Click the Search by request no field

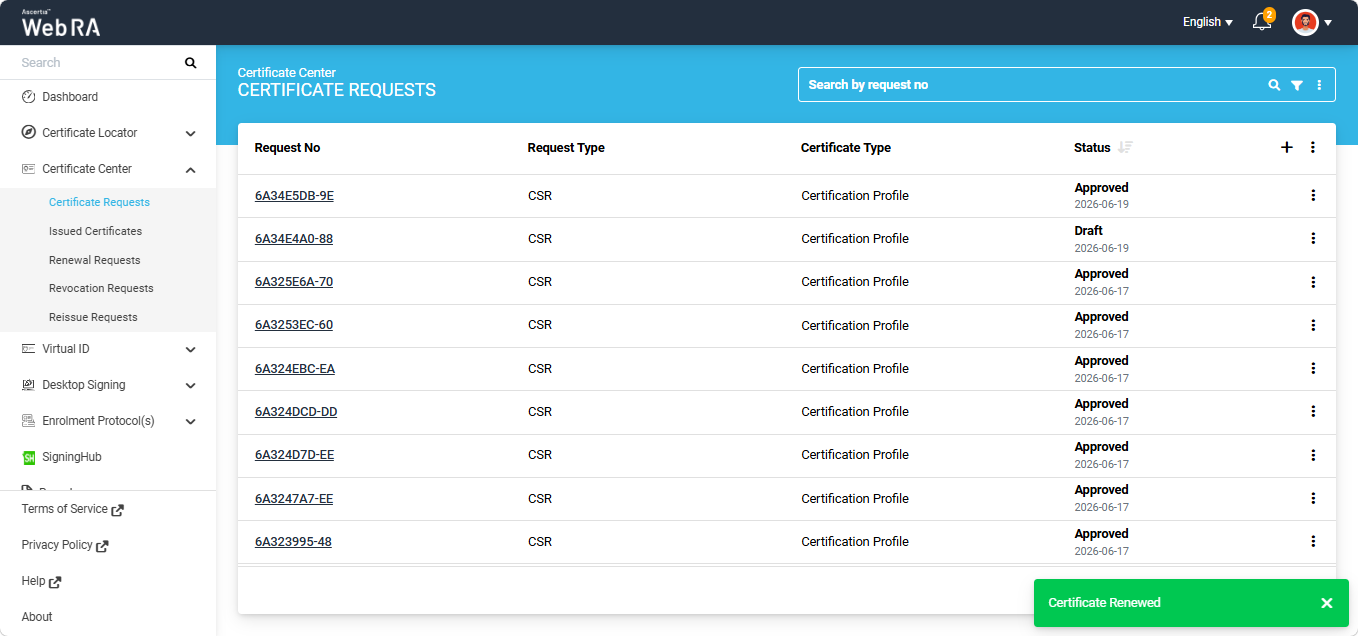pyautogui.click(x=1030, y=85)
